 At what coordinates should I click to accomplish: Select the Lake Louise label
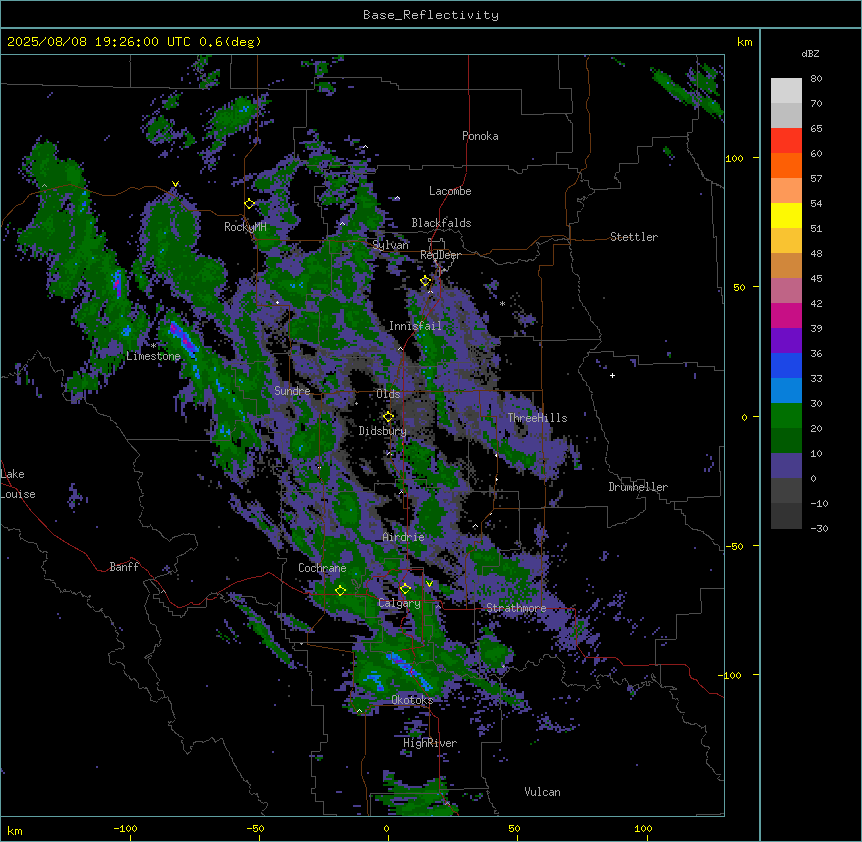[18, 484]
